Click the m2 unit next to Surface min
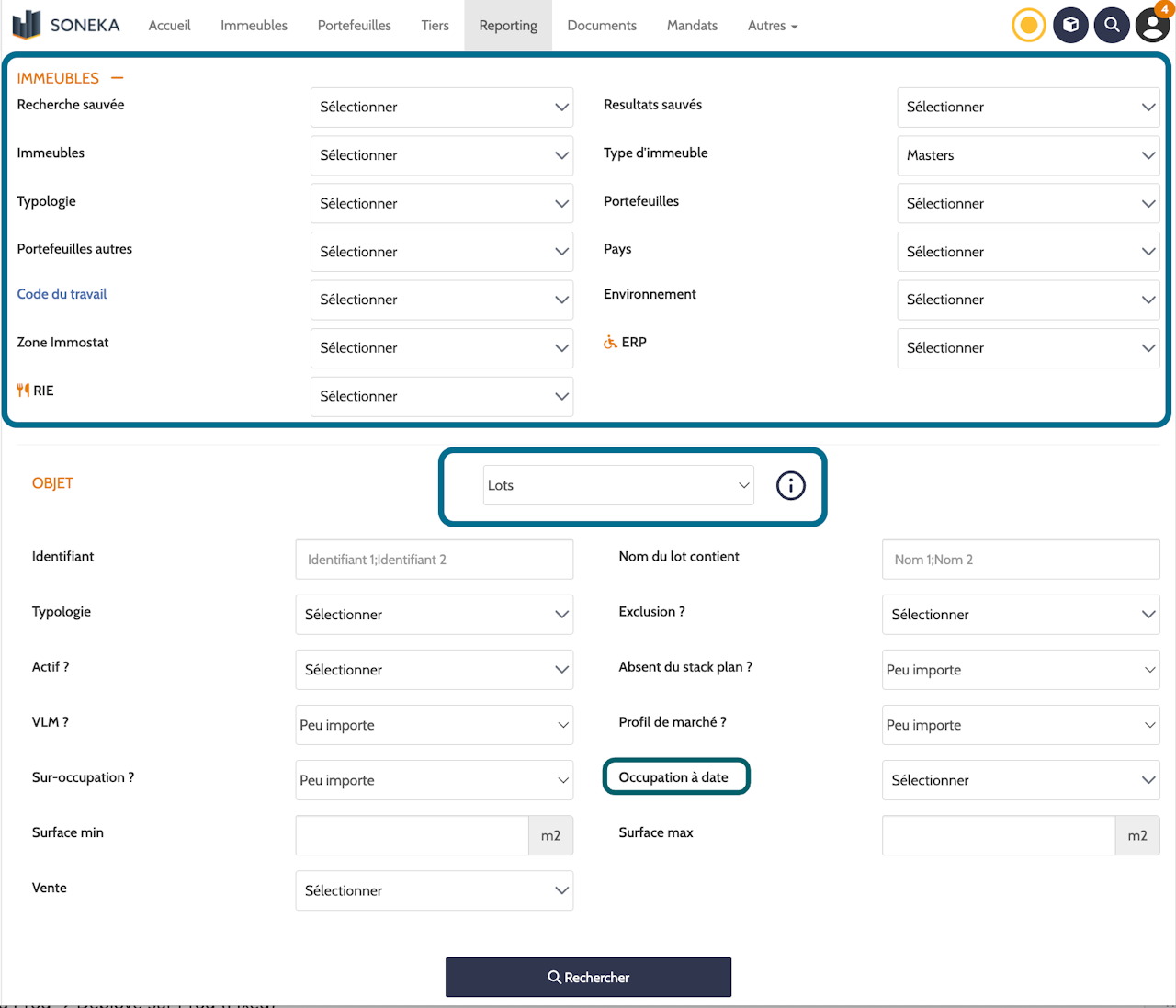This screenshot has width=1176, height=1008. pyautogui.click(x=551, y=835)
